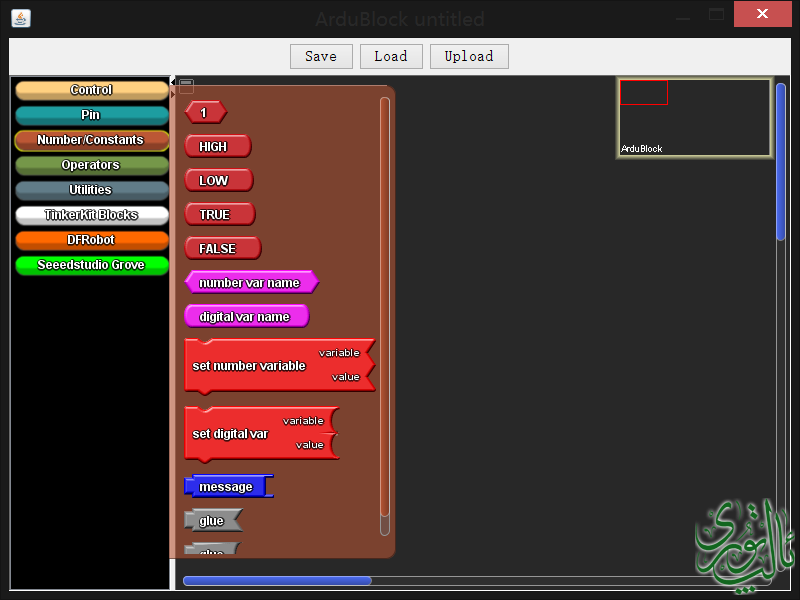Open the DFRobot block drawer

pos(92,240)
